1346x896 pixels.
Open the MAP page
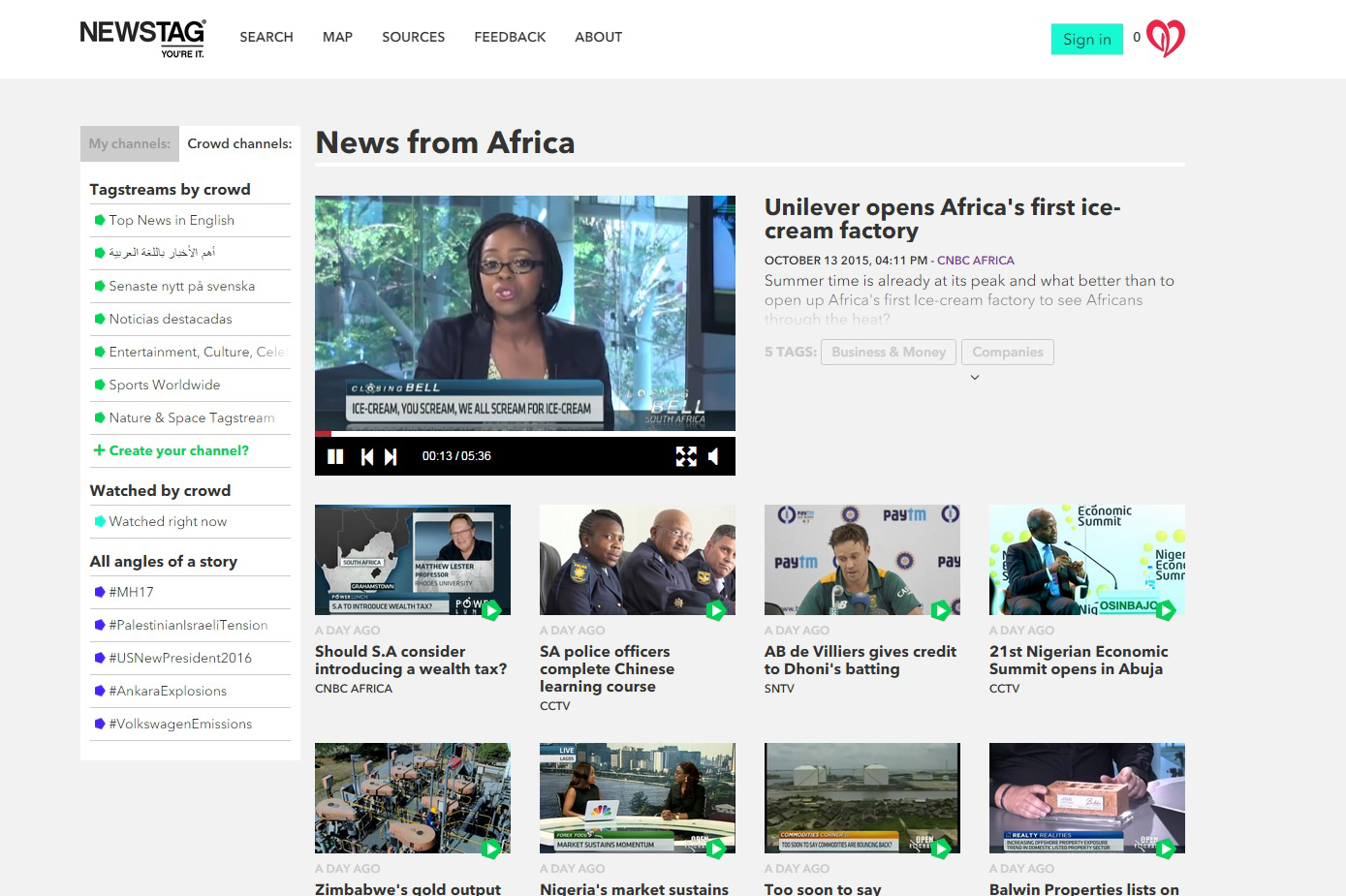pyautogui.click(x=337, y=37)
